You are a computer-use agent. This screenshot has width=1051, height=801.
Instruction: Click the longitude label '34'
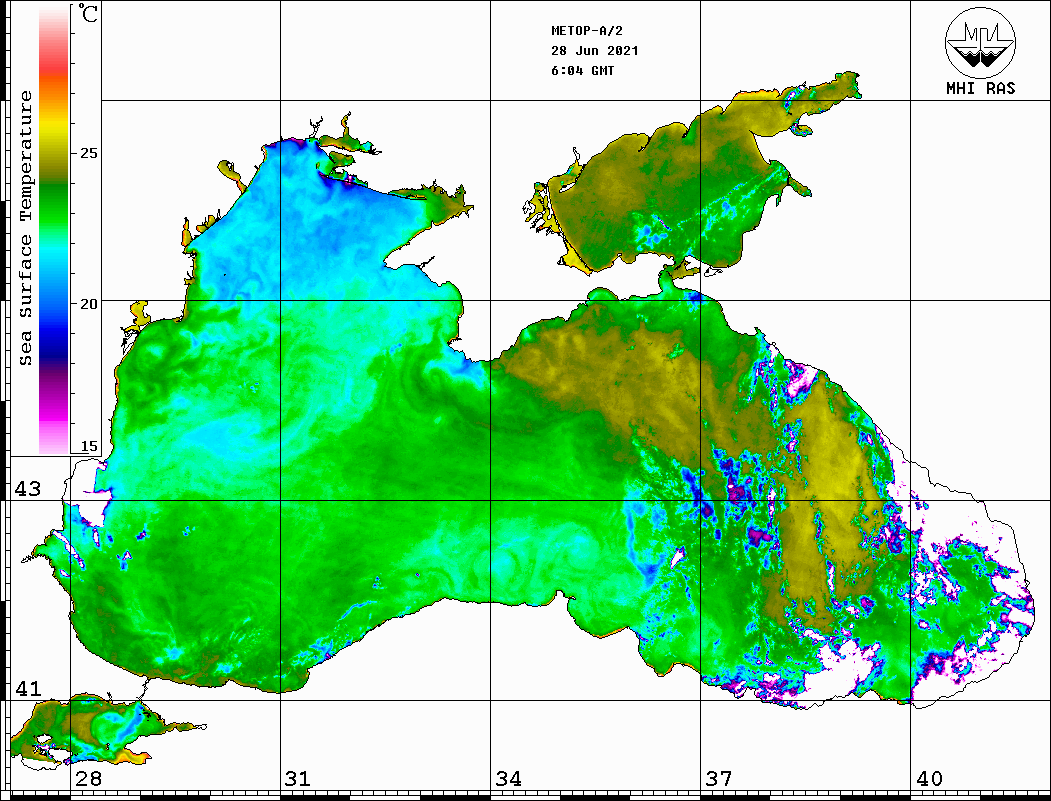tap(508, 778)
